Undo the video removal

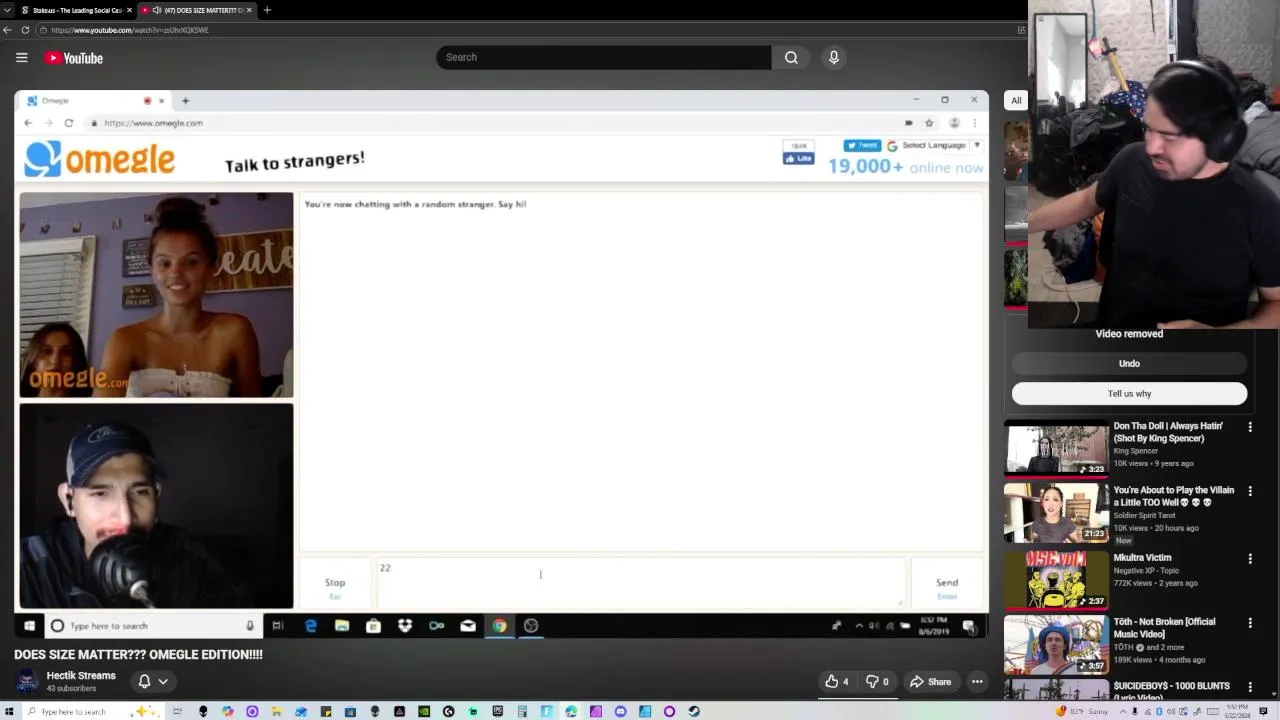coord(1129,364)
